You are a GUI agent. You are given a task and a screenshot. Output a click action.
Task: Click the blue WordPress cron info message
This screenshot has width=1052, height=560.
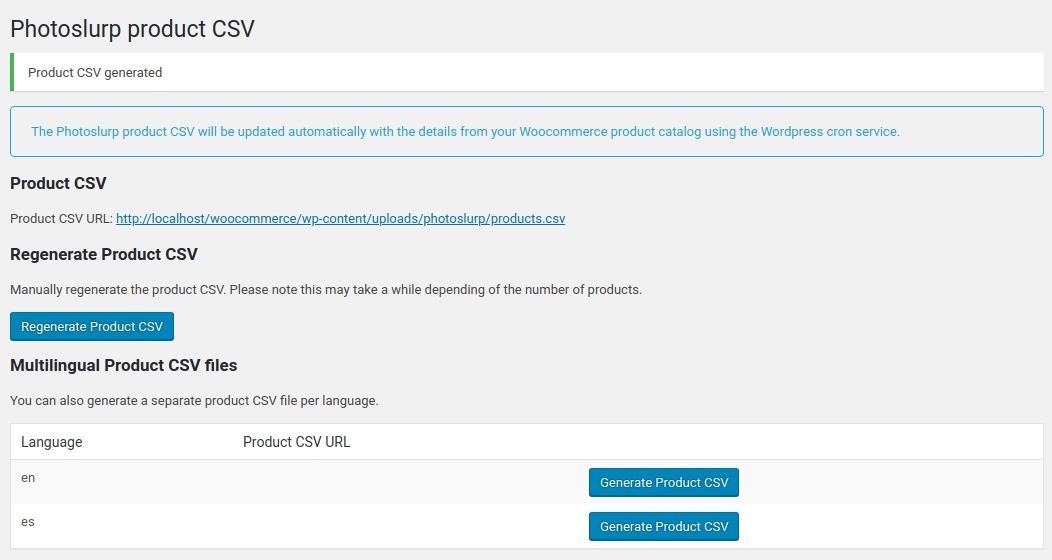pyautogui.click(x=465, y=132)
